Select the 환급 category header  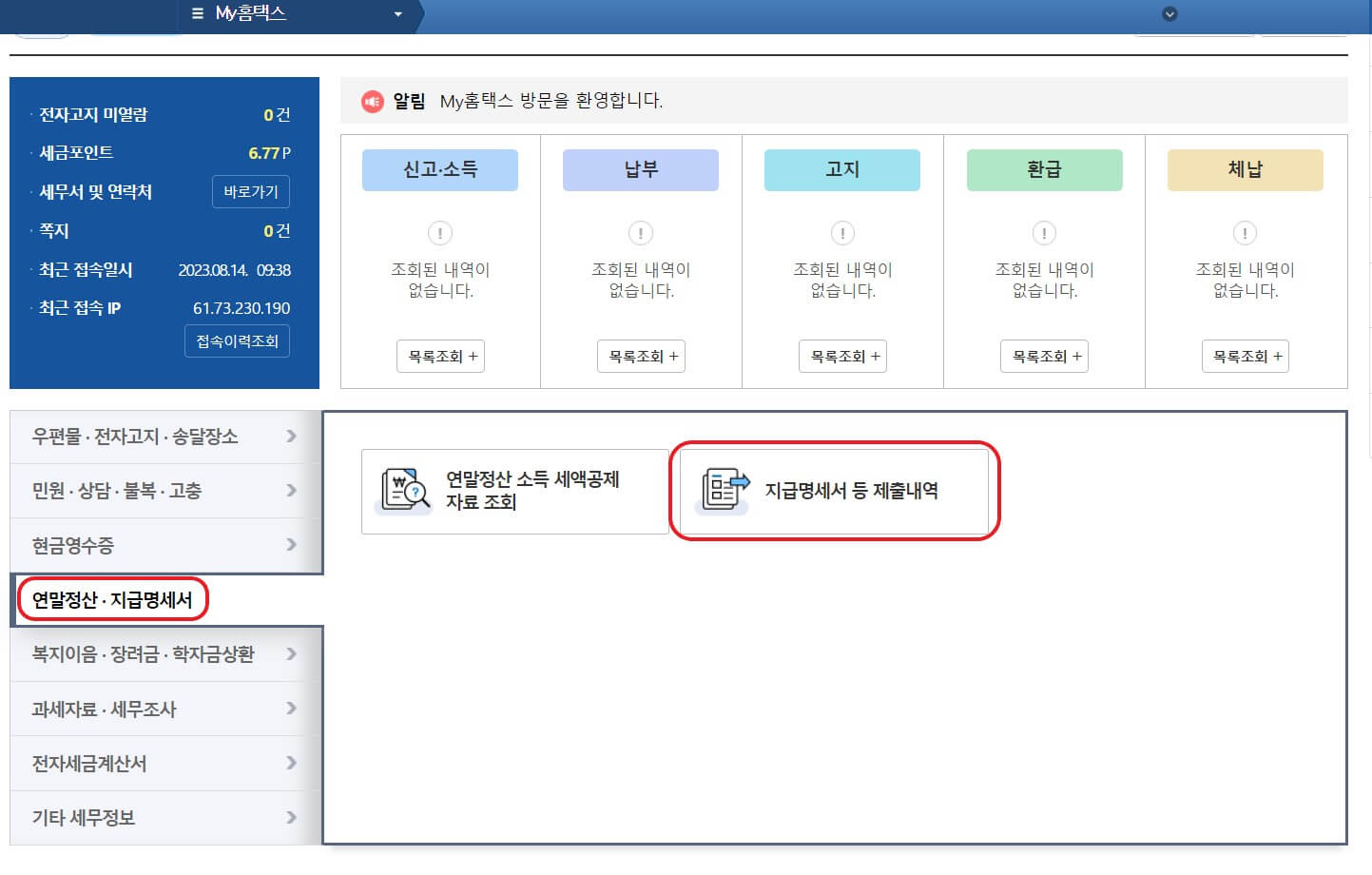pos(1044,170)
